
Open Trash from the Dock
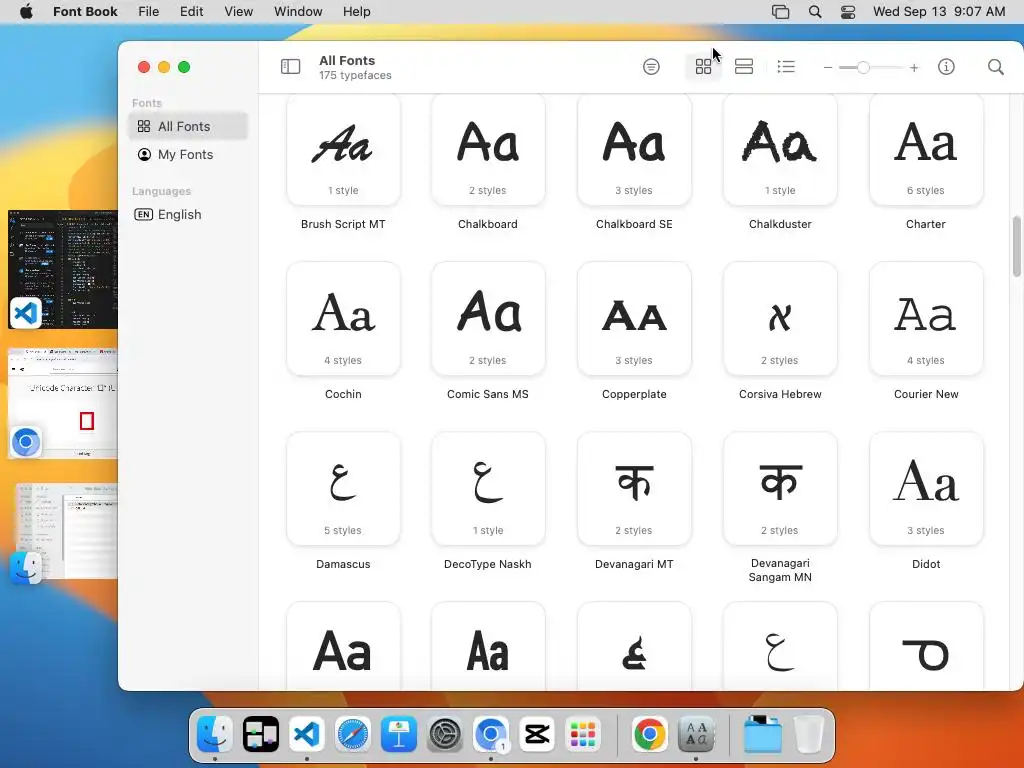pyautogui.click(x=808, y=734)
